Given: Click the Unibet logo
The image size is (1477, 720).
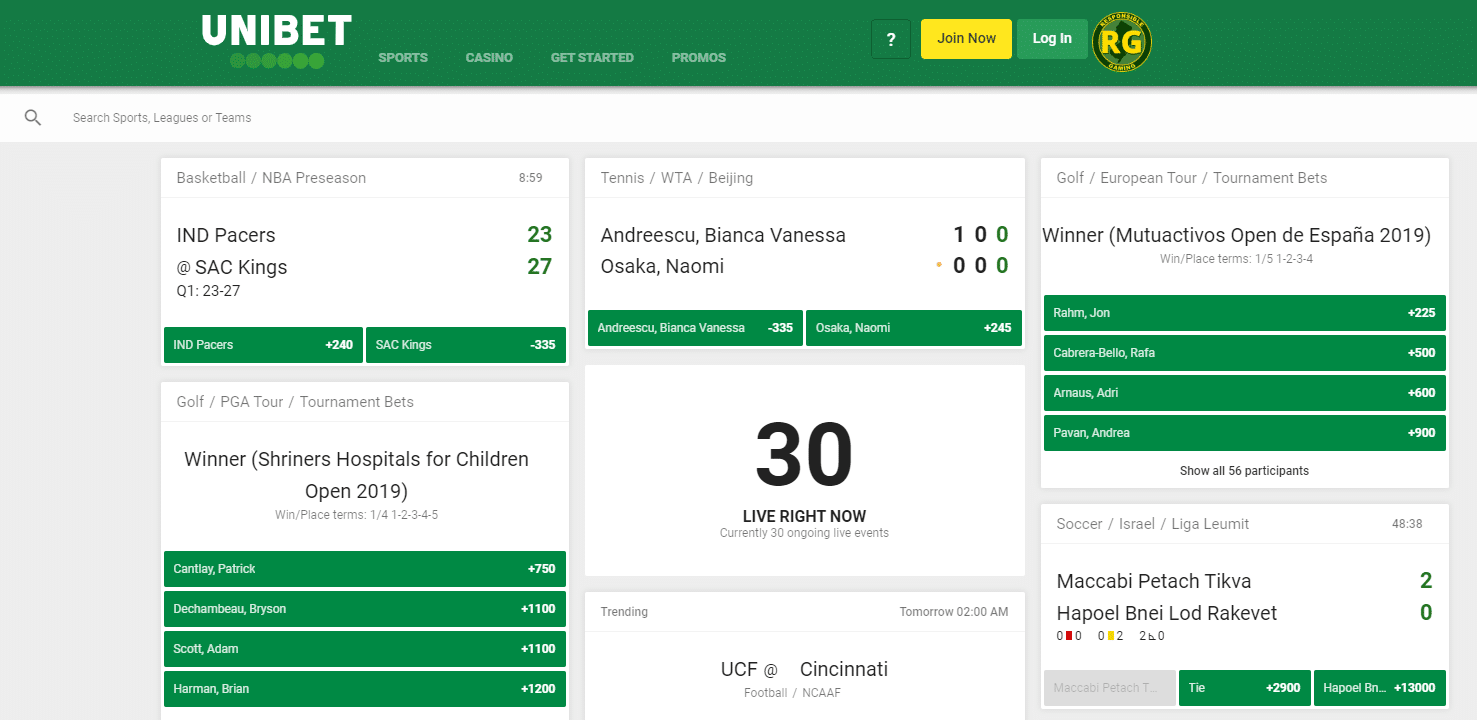Looking at the screenshot, I should click(276, 40).
